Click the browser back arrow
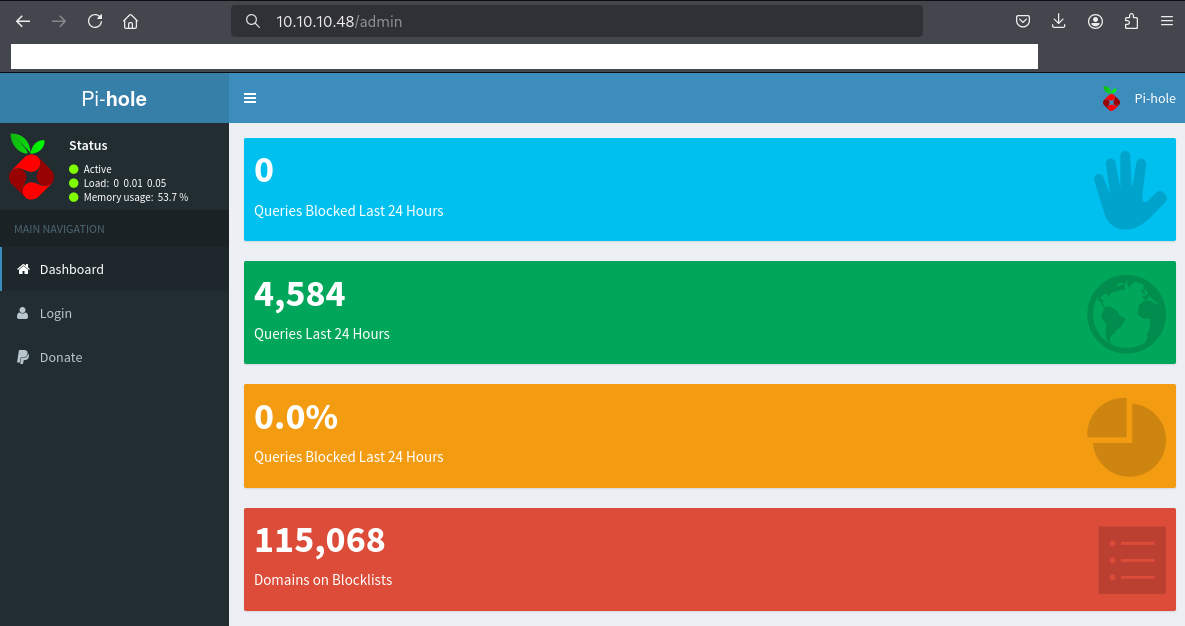Viewport: 1185px width, 626px height. (23, 21)
